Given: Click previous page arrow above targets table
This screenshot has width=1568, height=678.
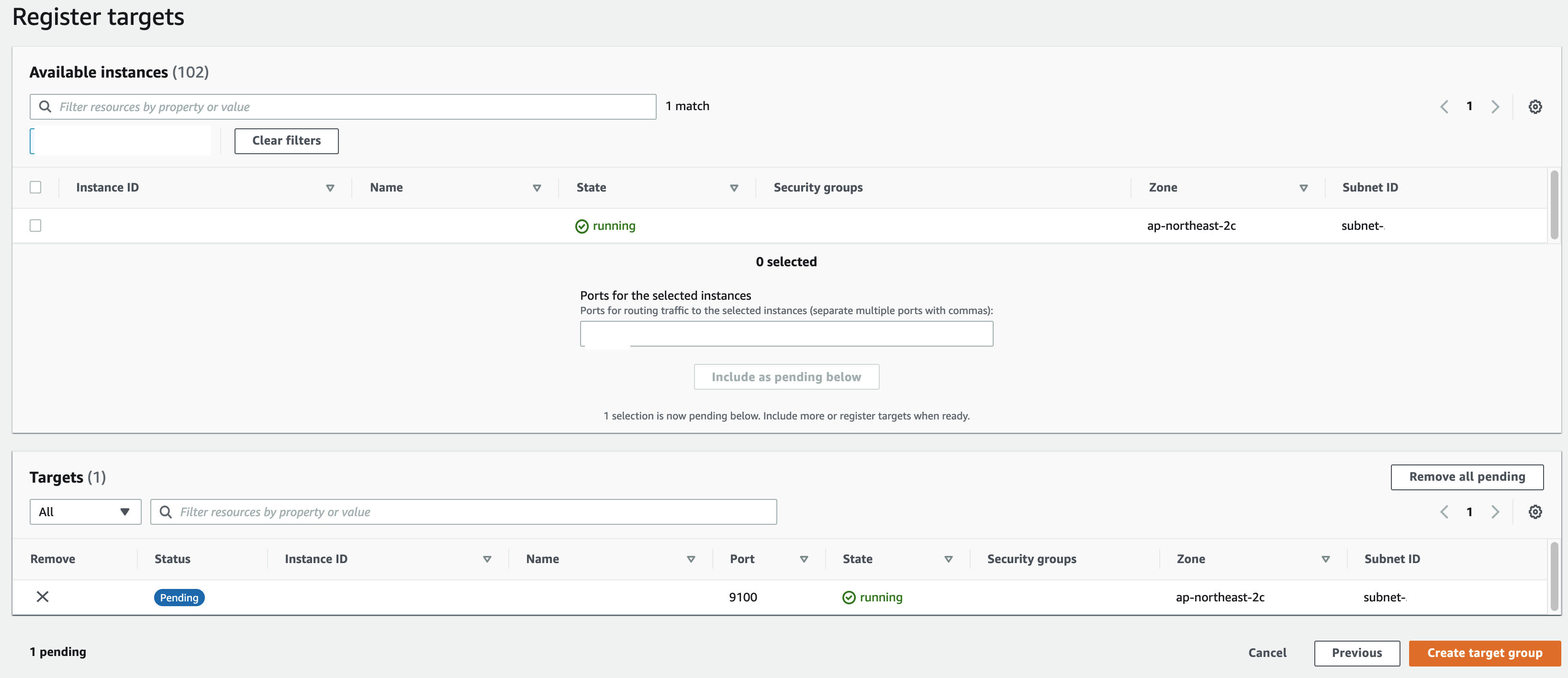Looking at the screenshot, I should click(1444, 512).
